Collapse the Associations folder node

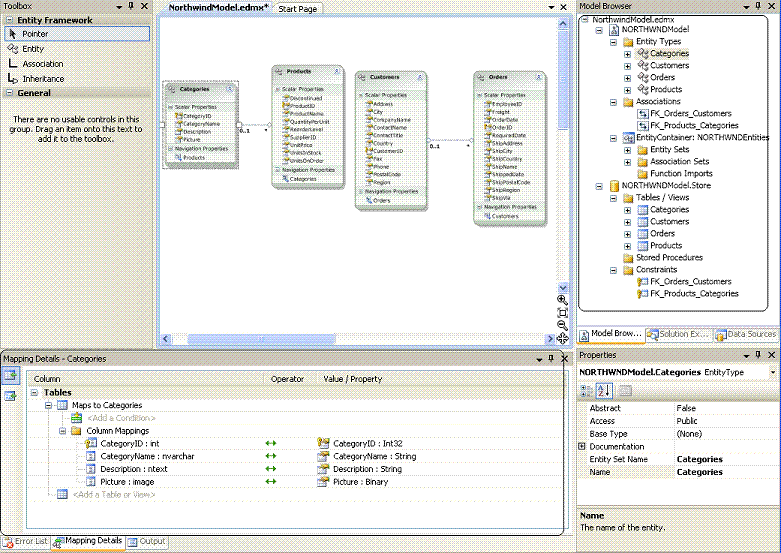click(x=613, y=102)
